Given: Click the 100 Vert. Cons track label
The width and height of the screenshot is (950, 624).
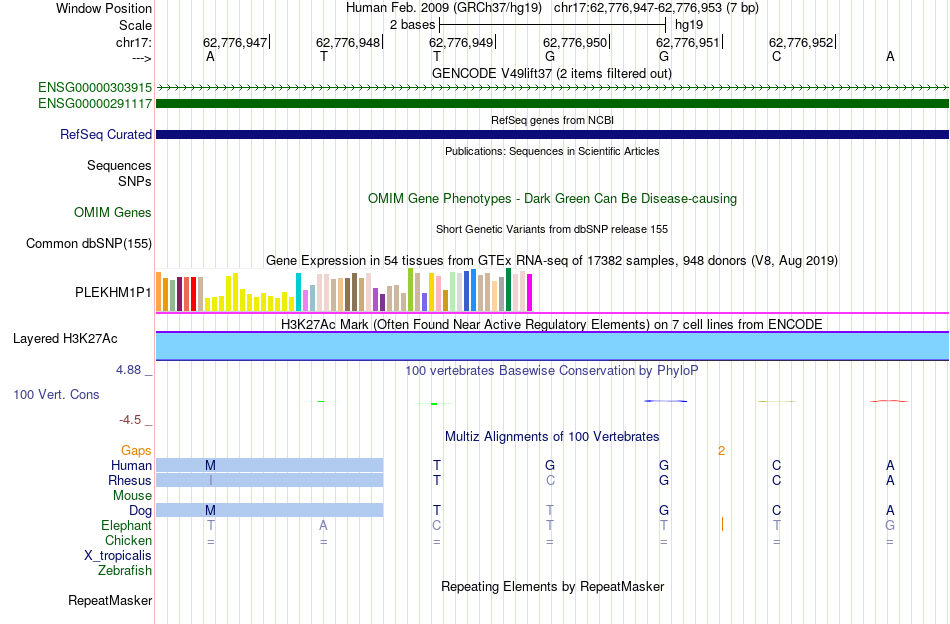Looking at the screenshot, I should (x=56, y=394).
